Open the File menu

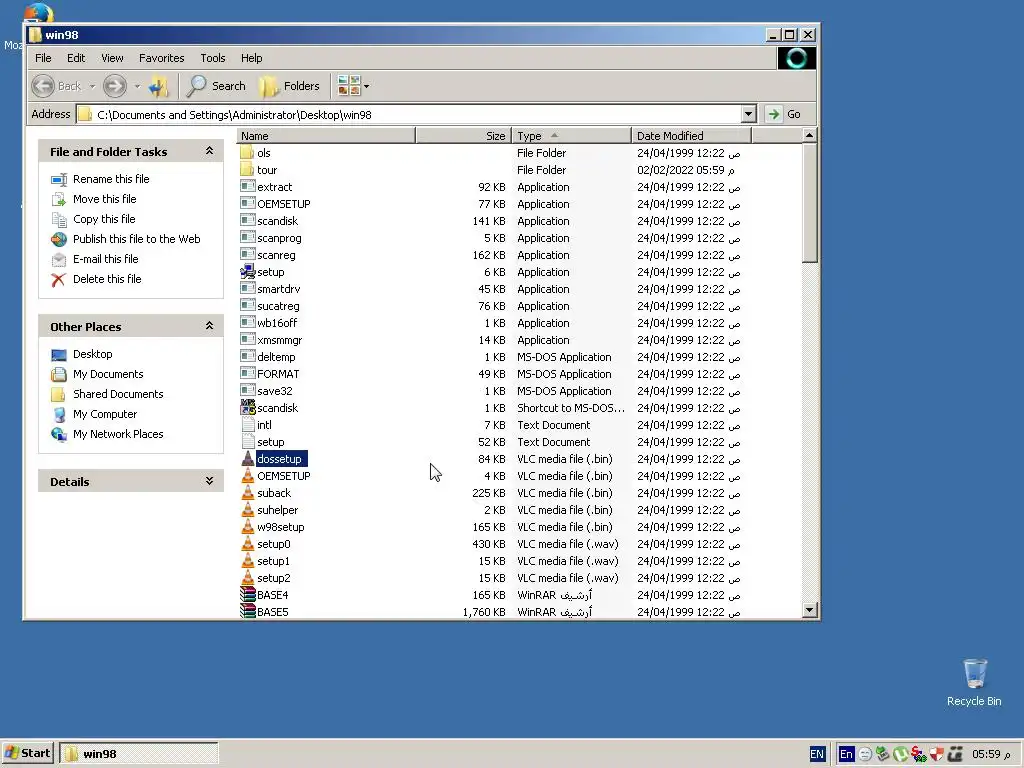point(43,58)
